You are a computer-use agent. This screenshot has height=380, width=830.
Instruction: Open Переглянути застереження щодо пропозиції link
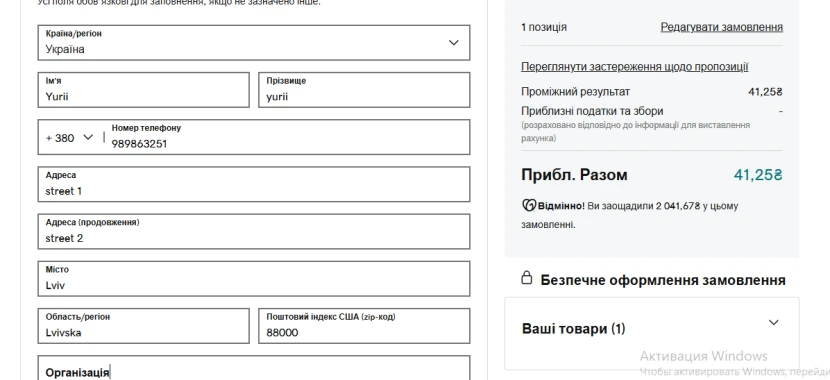(635, 67)
